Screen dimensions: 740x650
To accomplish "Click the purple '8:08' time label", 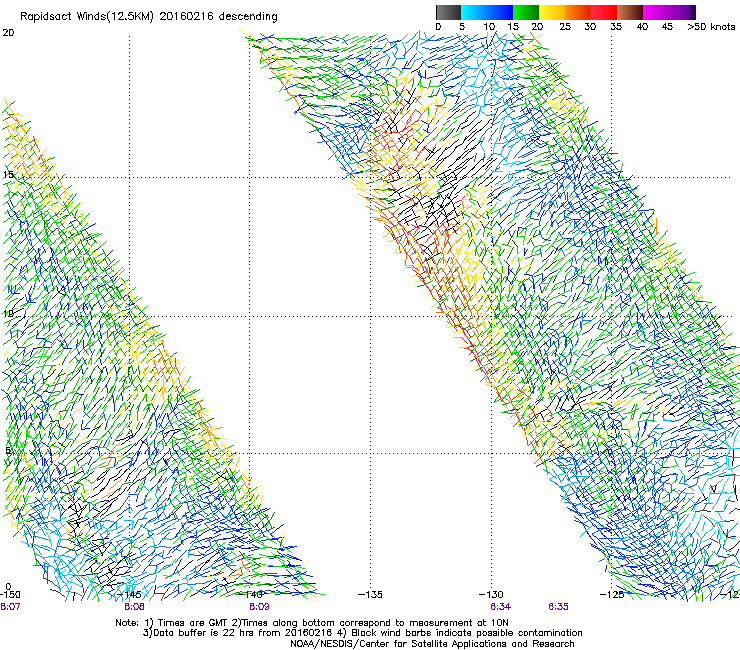I will coord(135,607).
